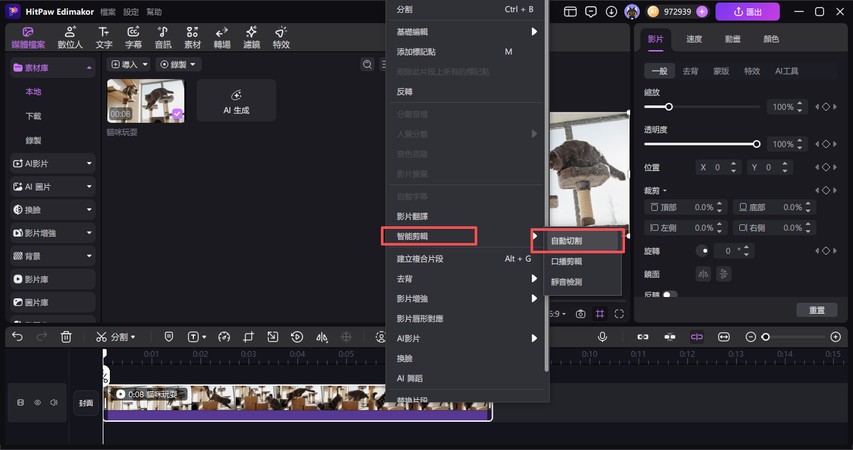
Task: Open the message feedback icon in title bar
Action: click(x=591, y=11)
